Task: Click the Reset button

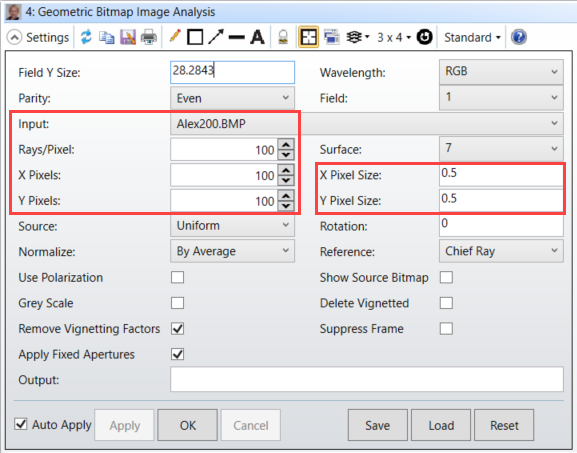Action: coord(504,425)
